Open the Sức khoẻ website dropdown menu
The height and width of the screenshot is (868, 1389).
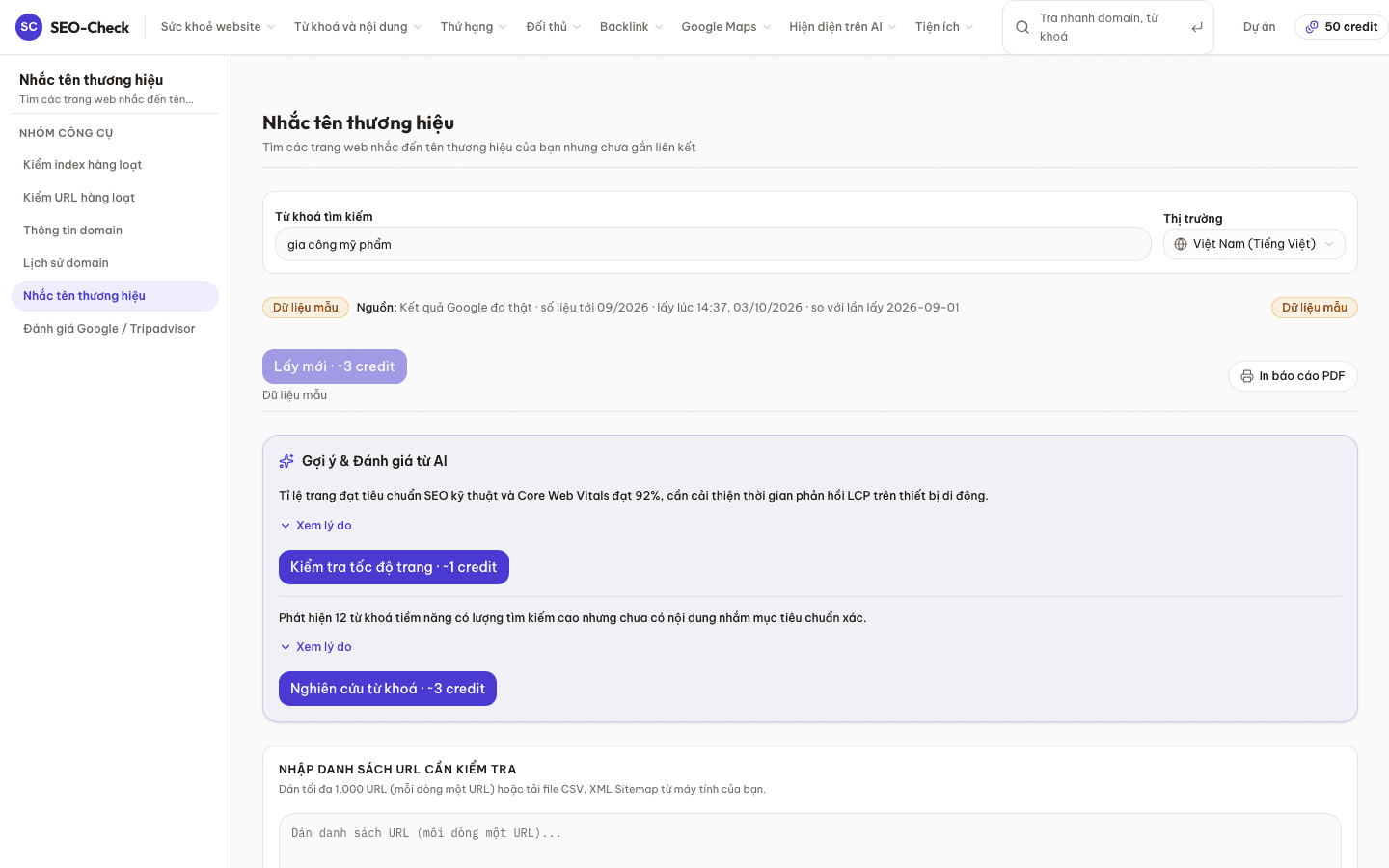[218, 27]
